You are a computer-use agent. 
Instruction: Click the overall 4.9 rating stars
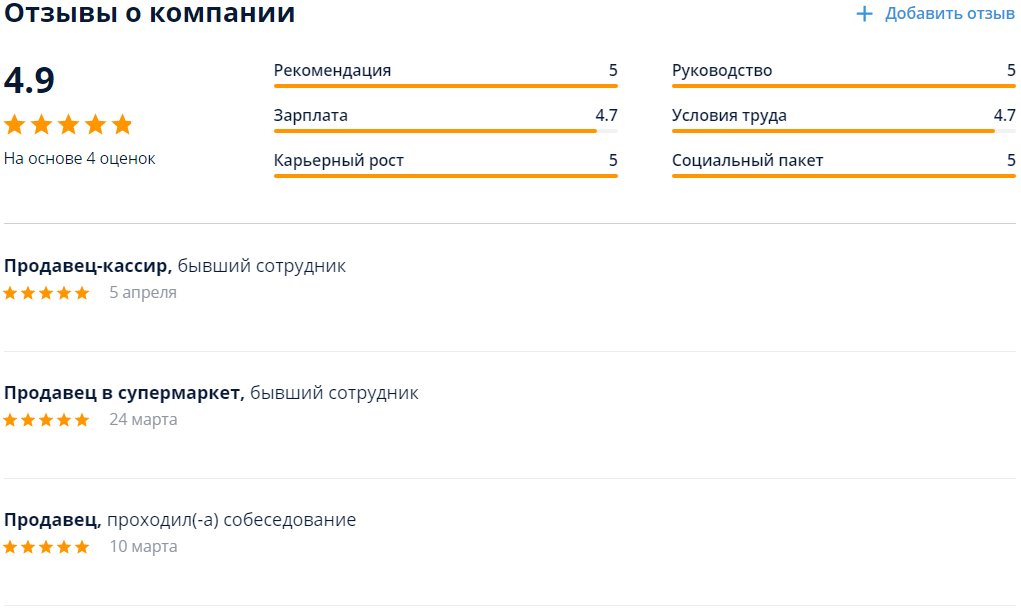68,125
